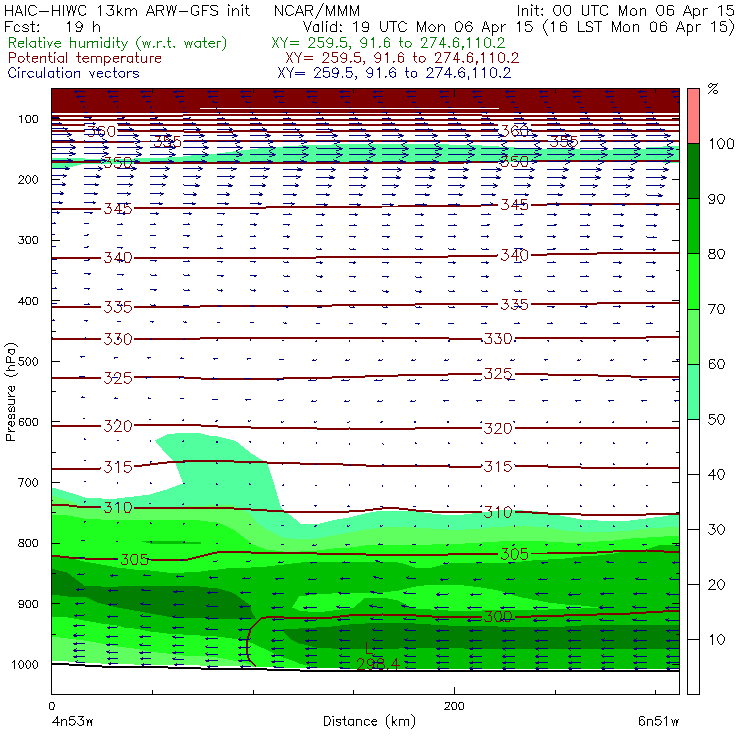Click the '6n51w' end coordinate label
This screenshot has height=740, width=740.
coord(658,721)
